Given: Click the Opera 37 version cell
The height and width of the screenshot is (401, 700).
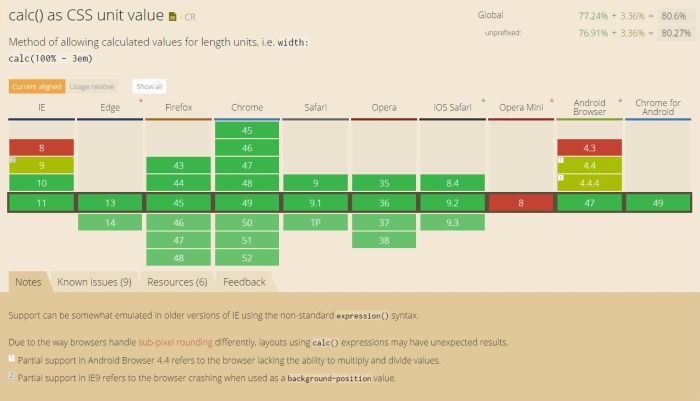Looking at the screenshot, I should pos(384,222).
